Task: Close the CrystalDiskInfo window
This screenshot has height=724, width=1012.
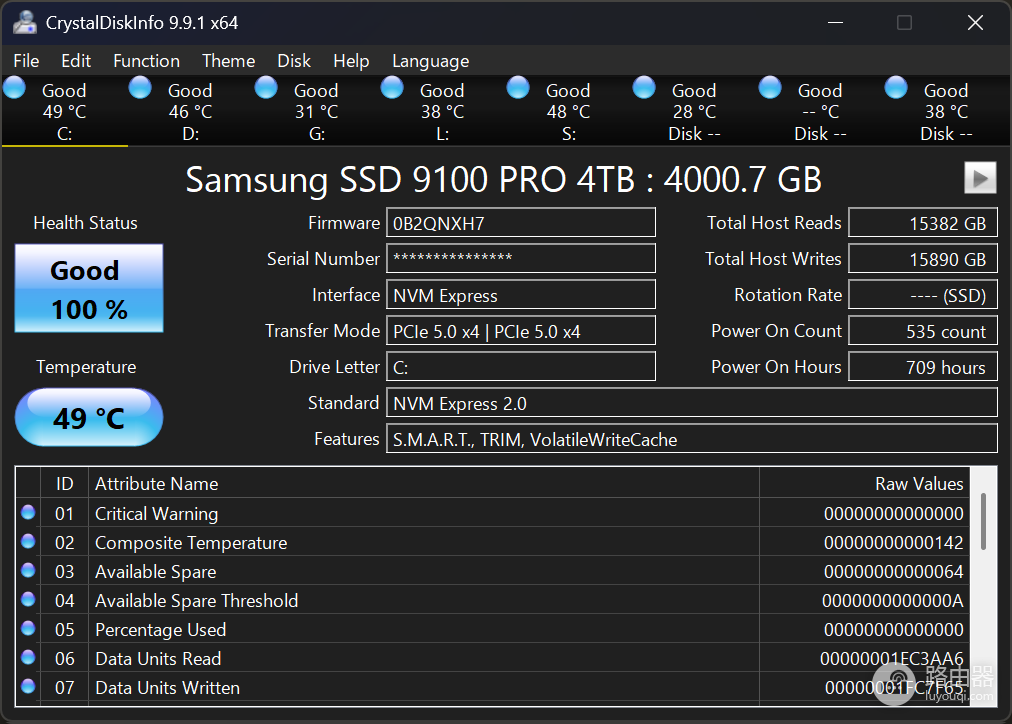Action: click(975, 23)
